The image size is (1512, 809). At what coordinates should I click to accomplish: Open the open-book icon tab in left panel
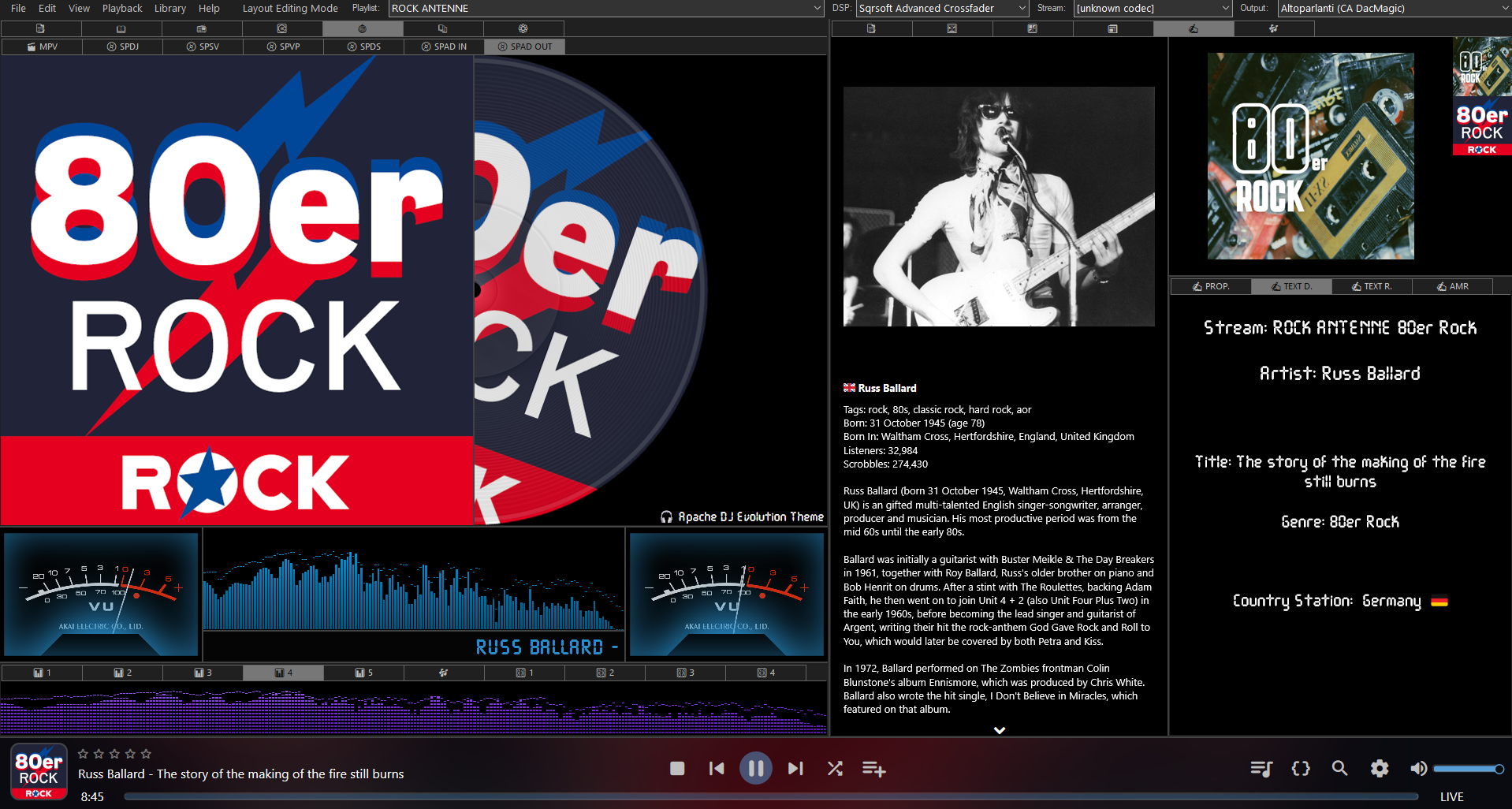coord(121,28)
